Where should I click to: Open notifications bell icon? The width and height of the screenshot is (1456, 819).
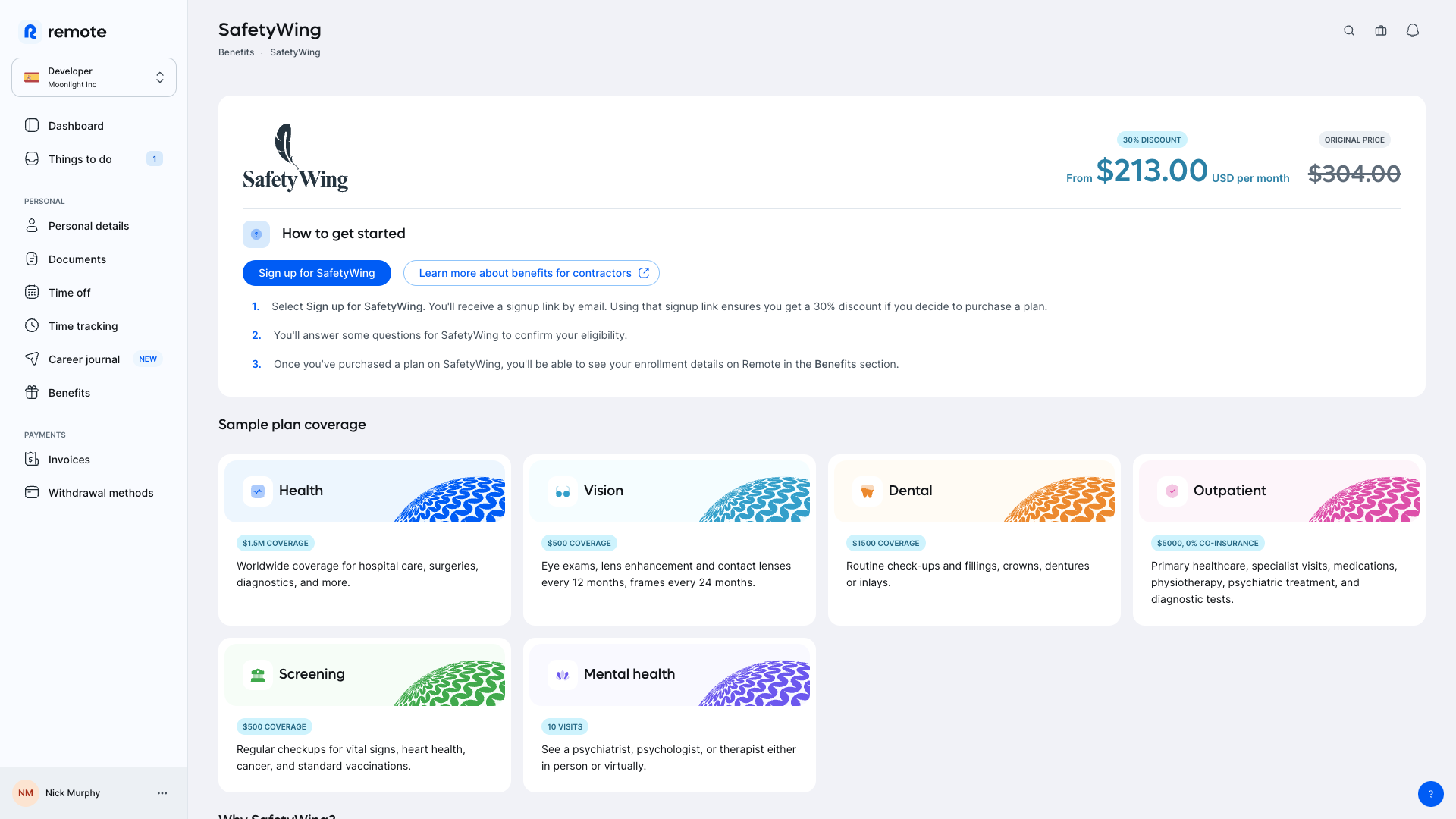point(1413,31)
